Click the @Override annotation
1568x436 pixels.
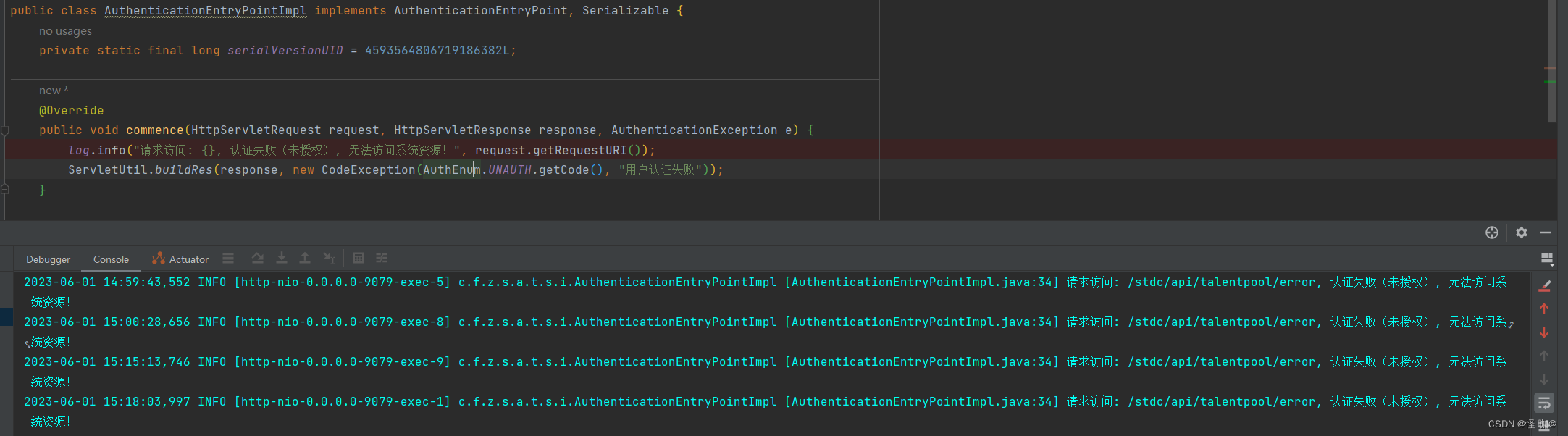pyautogui.click(x=72, y=111)
